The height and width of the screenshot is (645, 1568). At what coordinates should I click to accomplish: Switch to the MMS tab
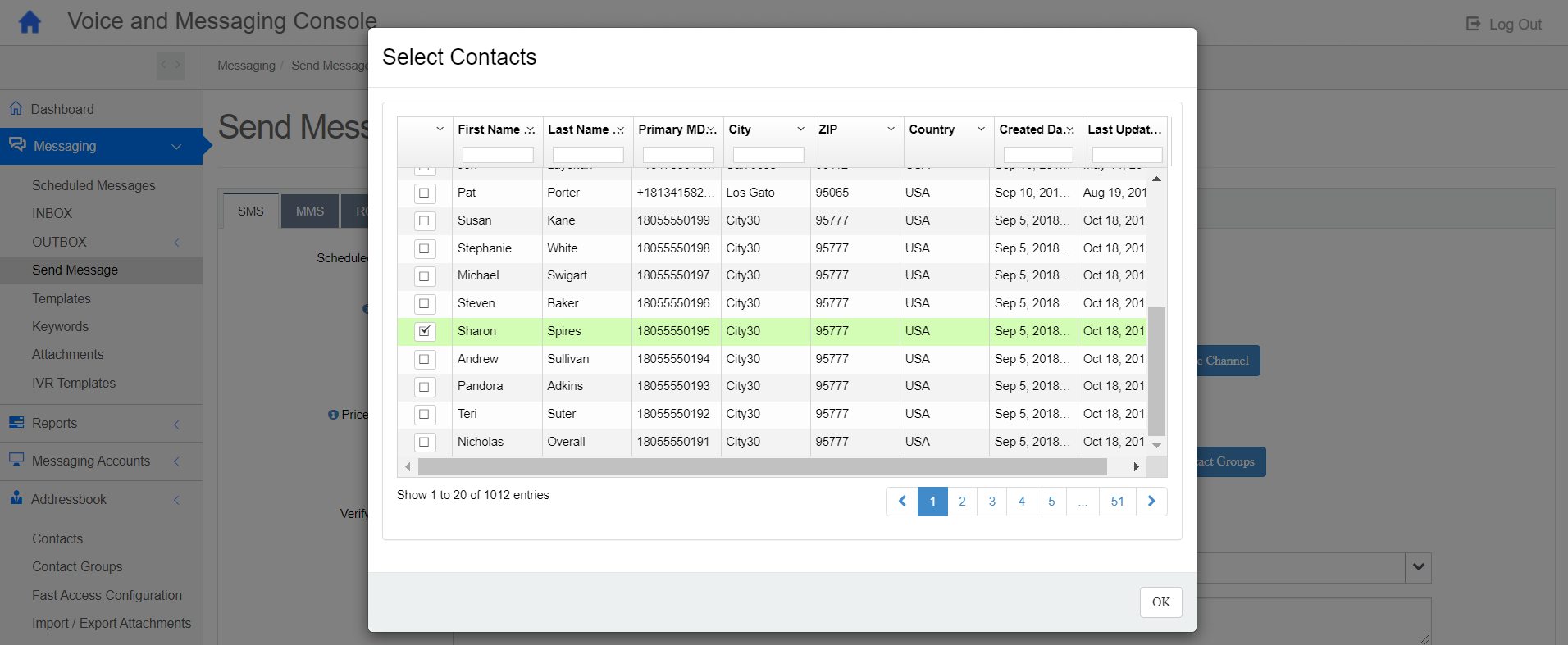(309, 211)
